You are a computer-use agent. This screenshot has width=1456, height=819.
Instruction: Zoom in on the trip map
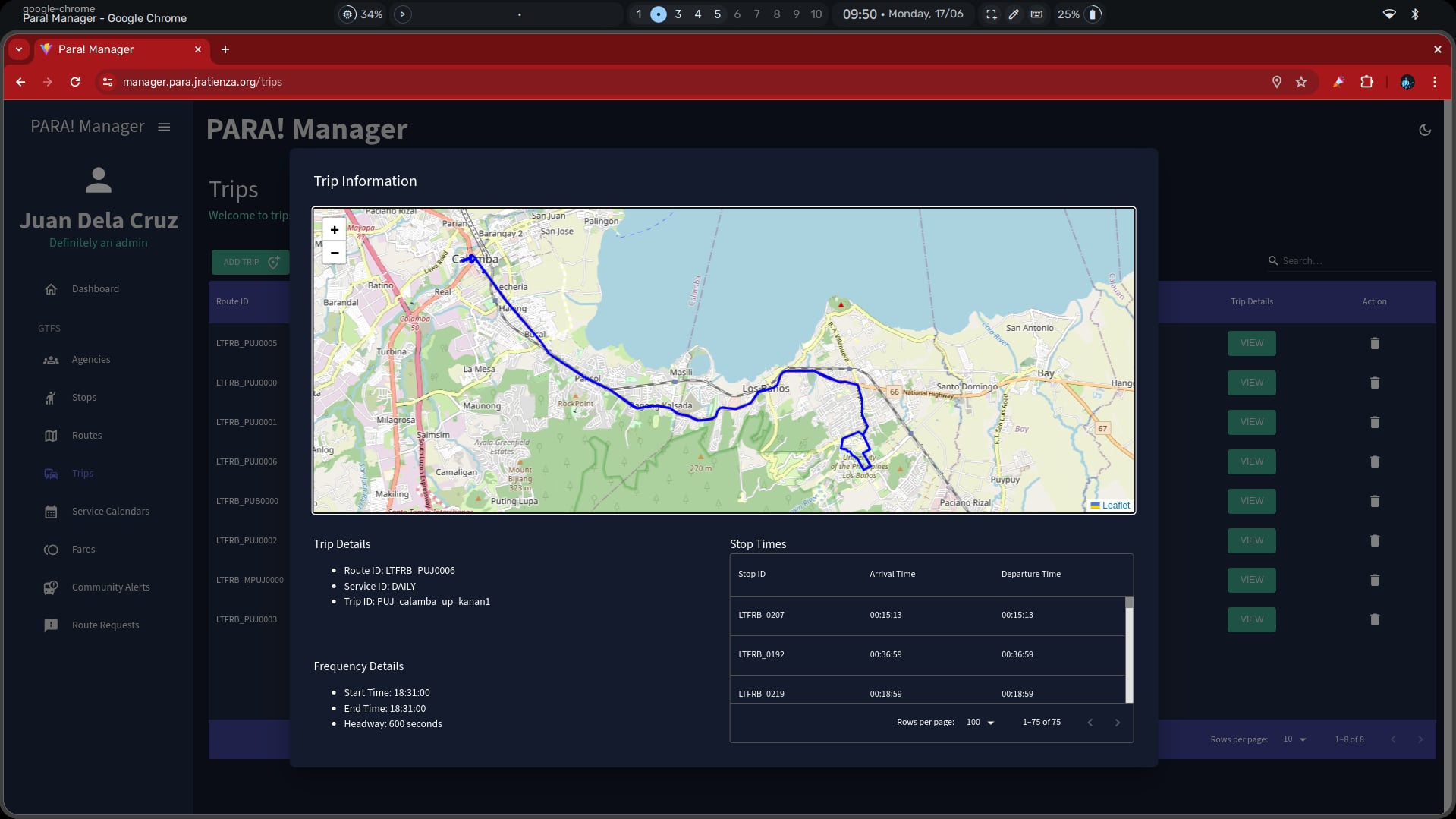(334, 230)
